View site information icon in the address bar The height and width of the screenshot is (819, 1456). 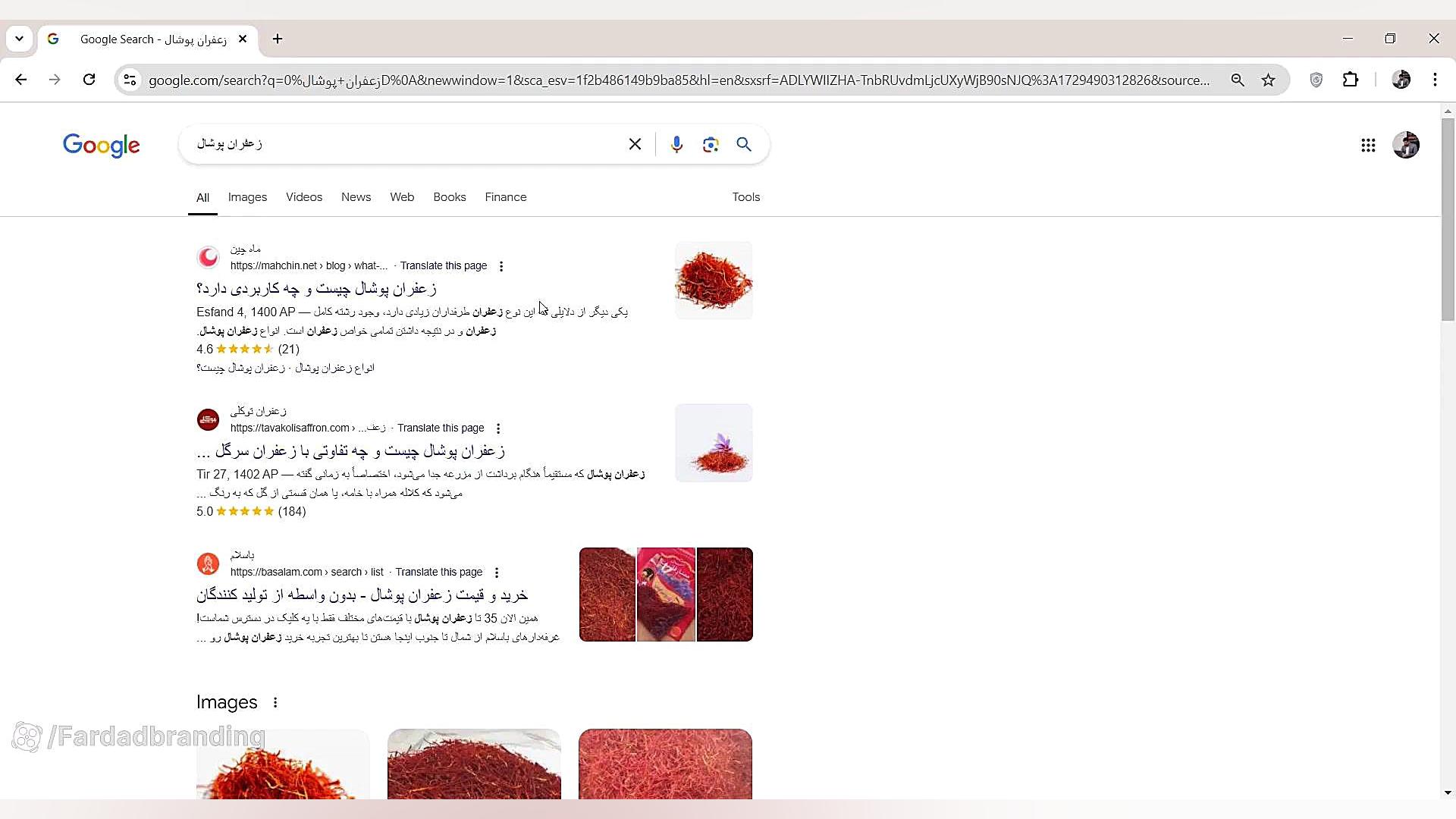tap(130, 80)
